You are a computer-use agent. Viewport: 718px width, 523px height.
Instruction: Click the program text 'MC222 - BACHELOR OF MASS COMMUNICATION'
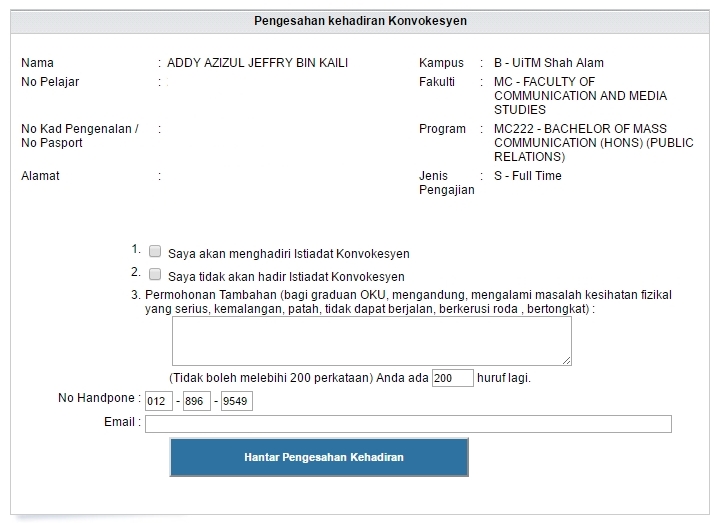(x=593, y=142)
